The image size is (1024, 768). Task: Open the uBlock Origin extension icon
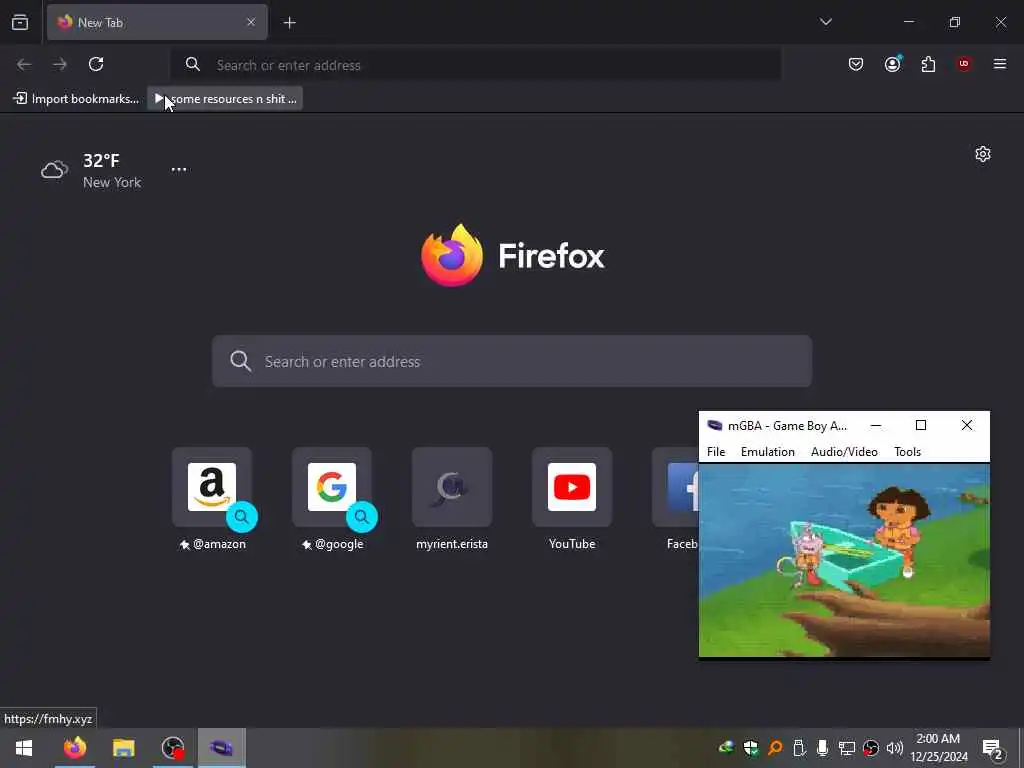964,64
